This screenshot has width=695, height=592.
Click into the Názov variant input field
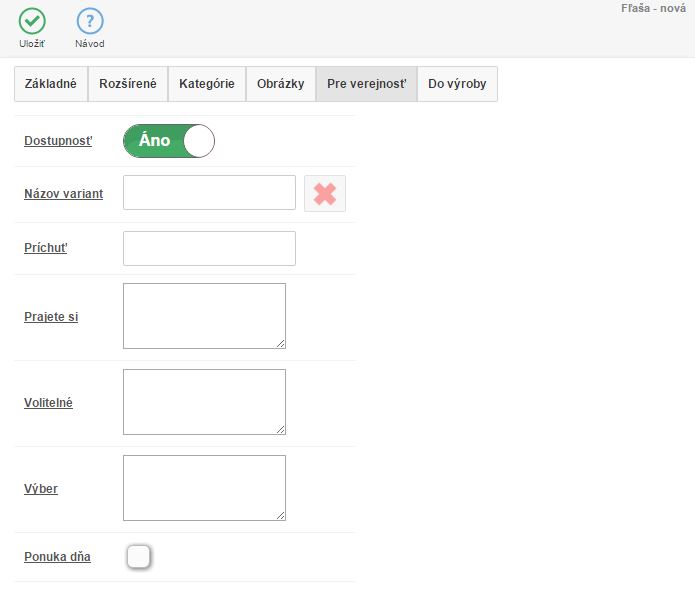[209, 193]
